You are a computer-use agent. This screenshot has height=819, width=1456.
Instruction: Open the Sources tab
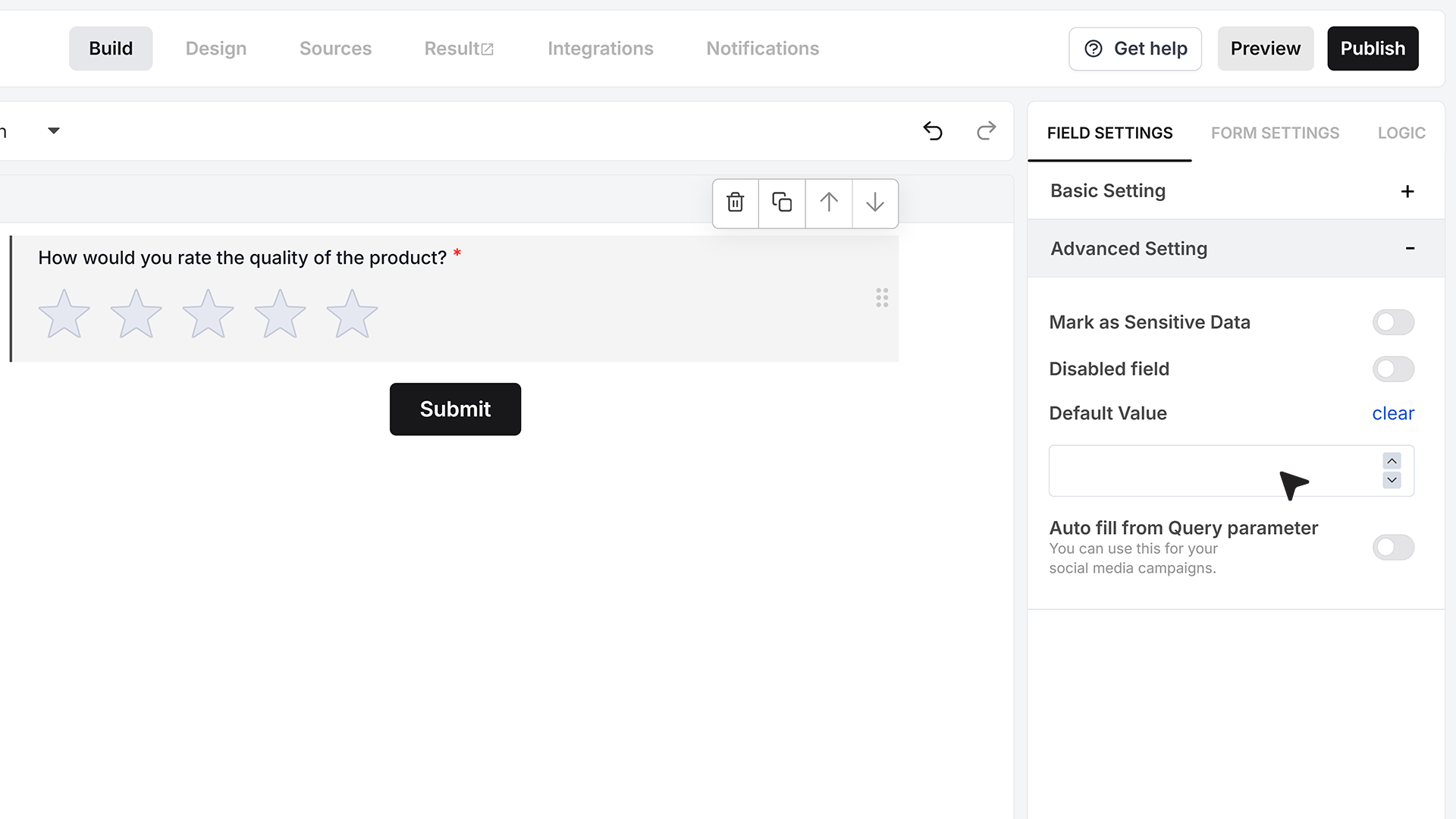pos(335,49)
